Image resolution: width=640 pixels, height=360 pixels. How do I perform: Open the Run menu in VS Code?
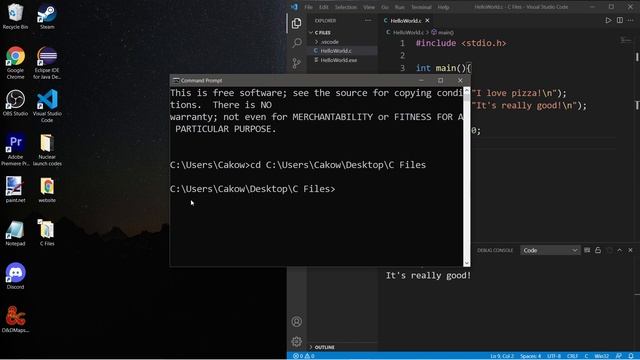click(x=400, y=7)
